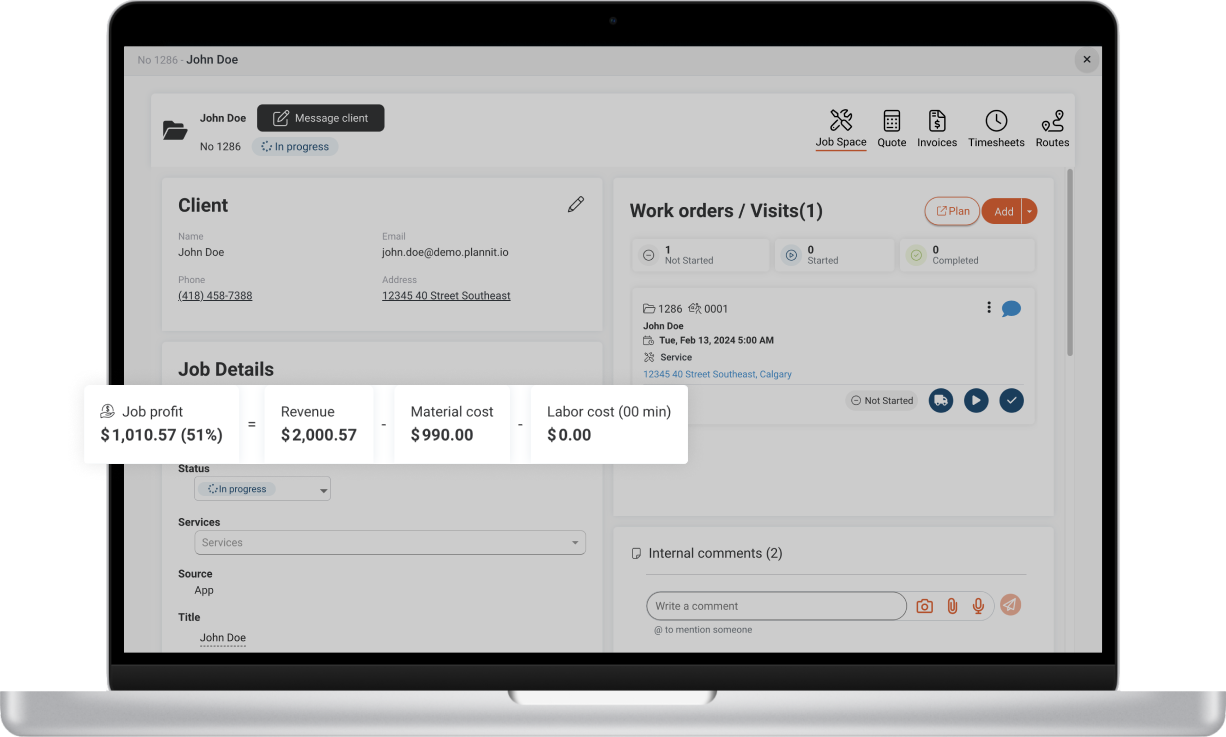Send comment with paper plane icon
The image size is (1226, 737).
pos(1011,605)
